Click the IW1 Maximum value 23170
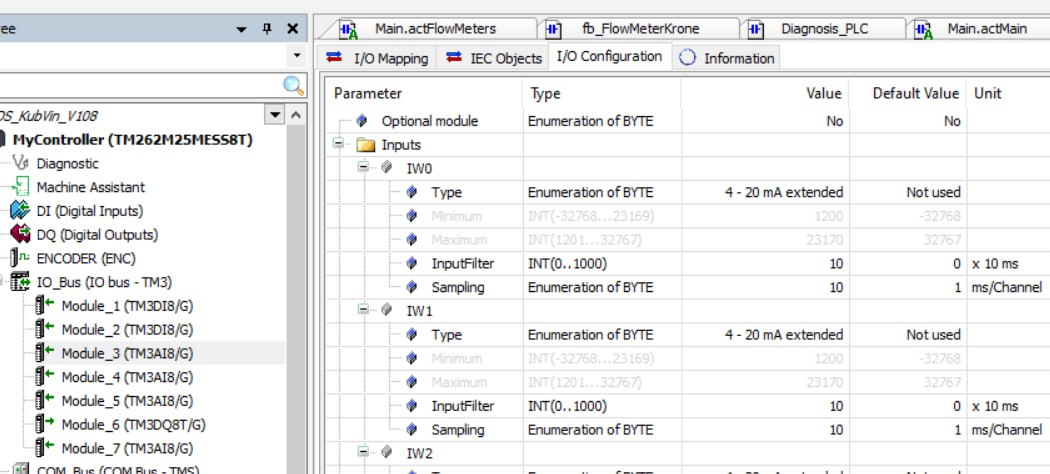This screenshot has width=1050, height=474. tap(826, 382)
